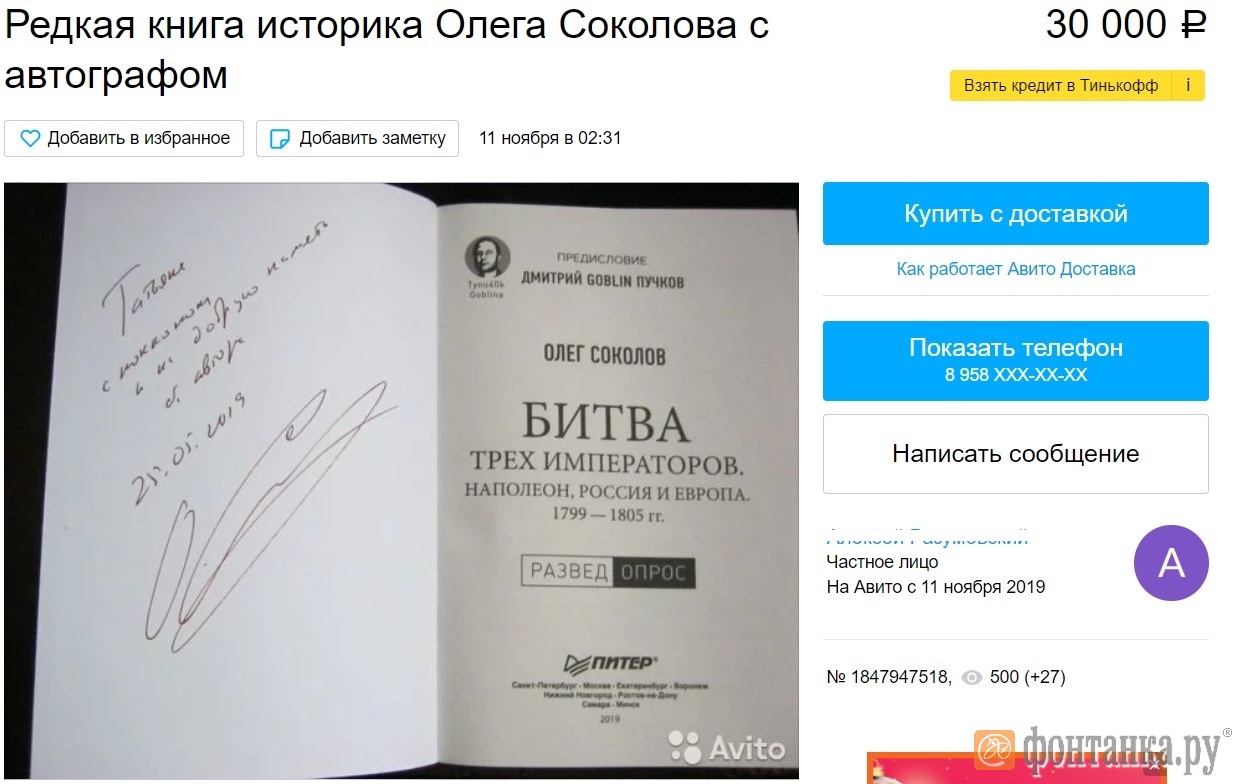Show the seller's phone number

[x=1016, y=361]
